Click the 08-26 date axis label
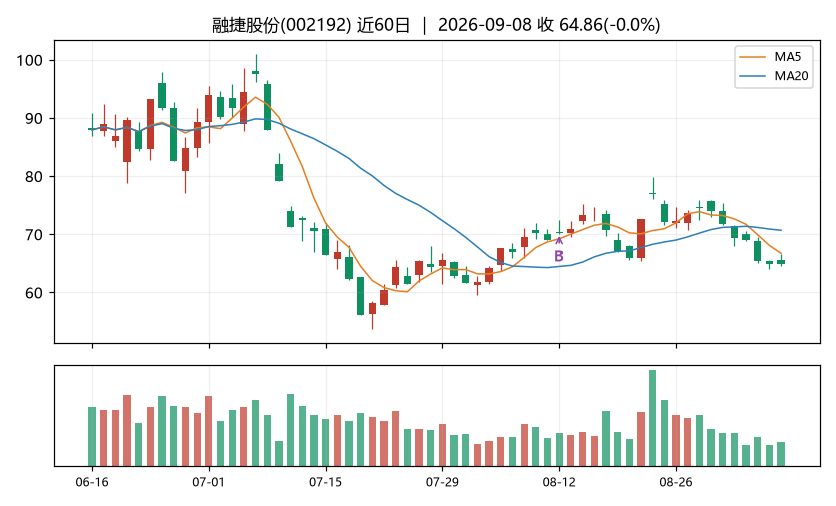Viewport: 836px width, 506px height. point(676,483)
